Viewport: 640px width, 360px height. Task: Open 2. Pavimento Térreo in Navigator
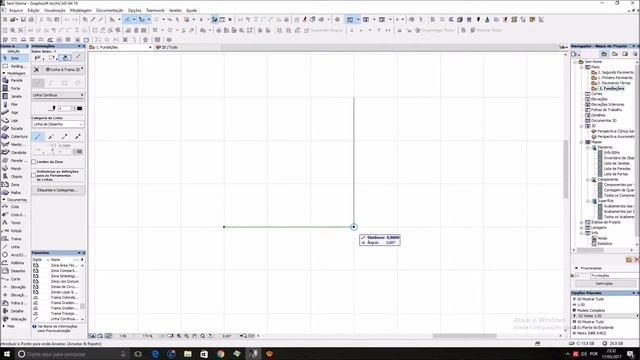click(x=614, y=83)
